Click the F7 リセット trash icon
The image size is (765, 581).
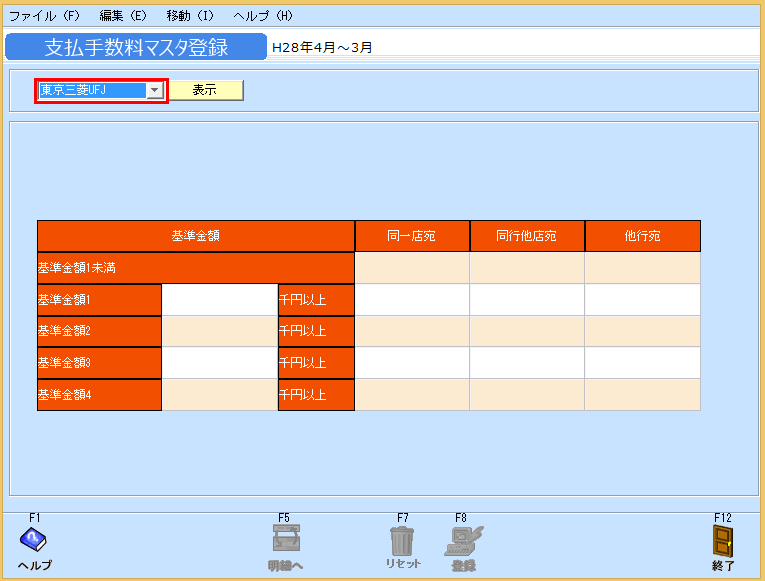tap(402, 540)
